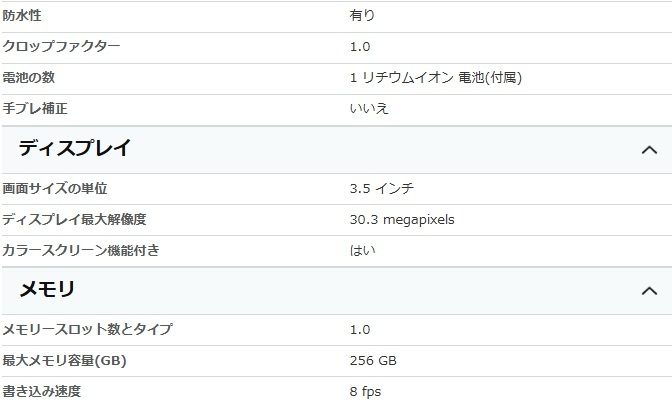
Task: Click the 3.5 インチ value
Action: coord(382,189)
